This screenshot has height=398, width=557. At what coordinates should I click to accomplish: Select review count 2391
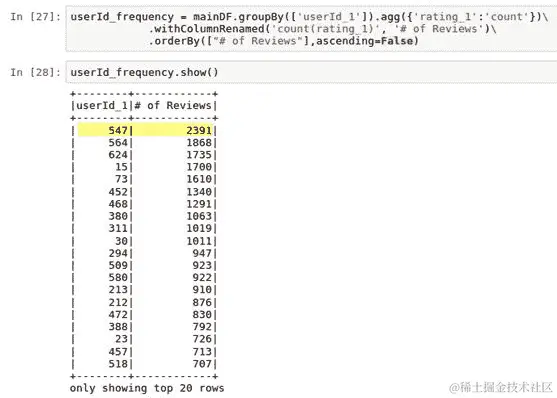[199, 130]
